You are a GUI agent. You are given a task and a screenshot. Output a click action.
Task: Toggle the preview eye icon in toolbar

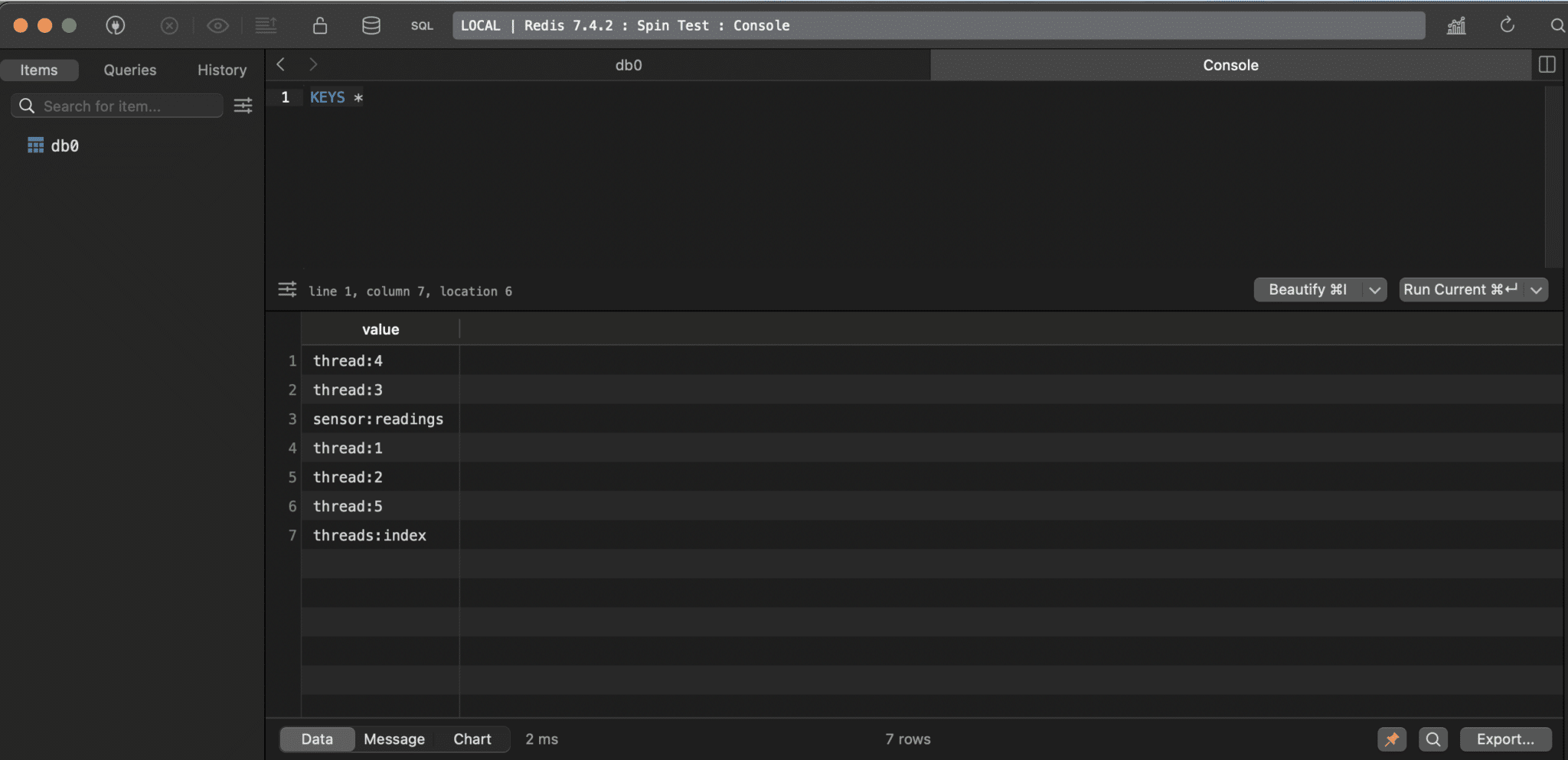point(218,25)
